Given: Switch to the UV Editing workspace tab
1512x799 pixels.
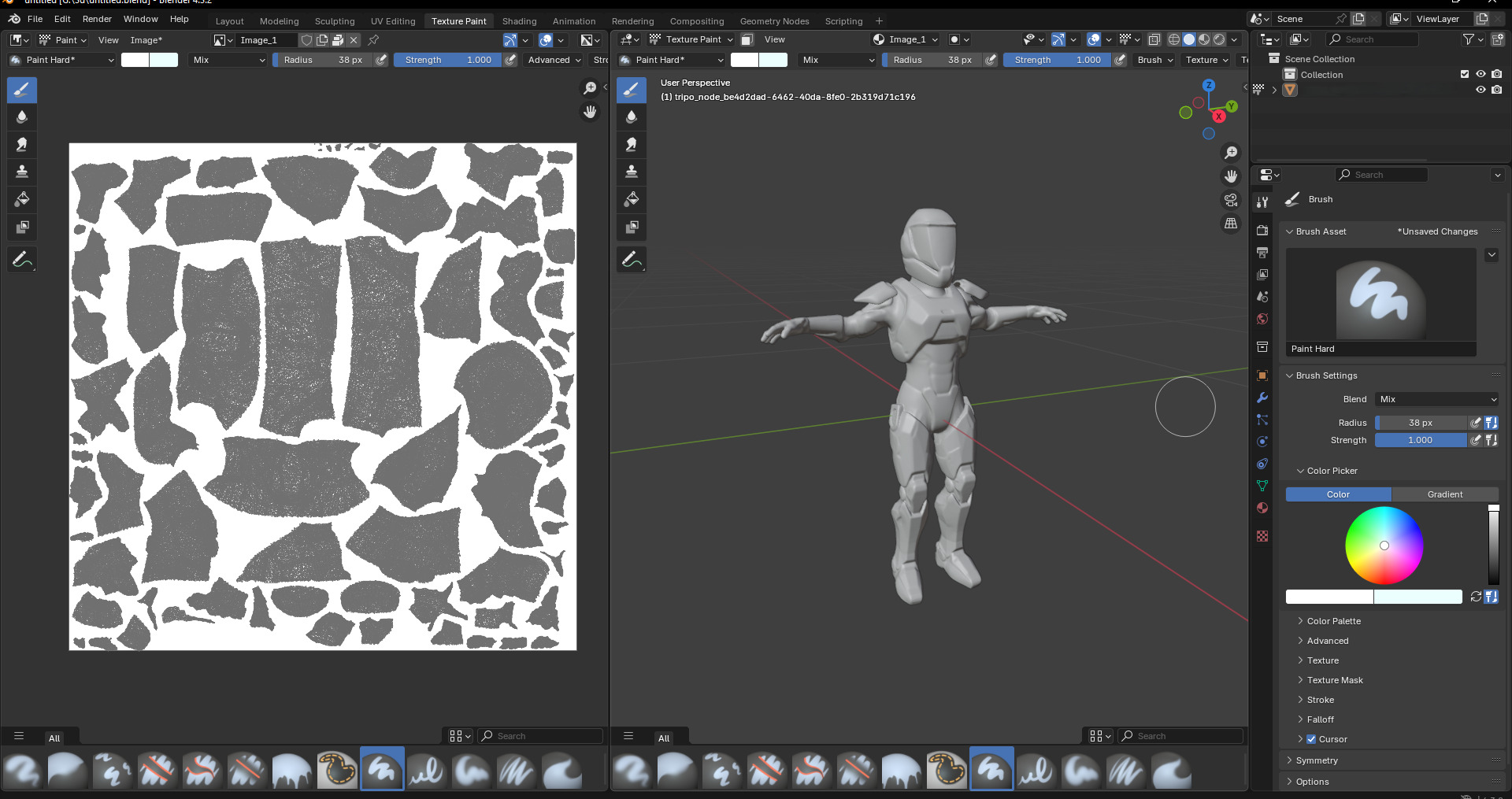Looking at the screenshot, I should (x=393, y=21).
